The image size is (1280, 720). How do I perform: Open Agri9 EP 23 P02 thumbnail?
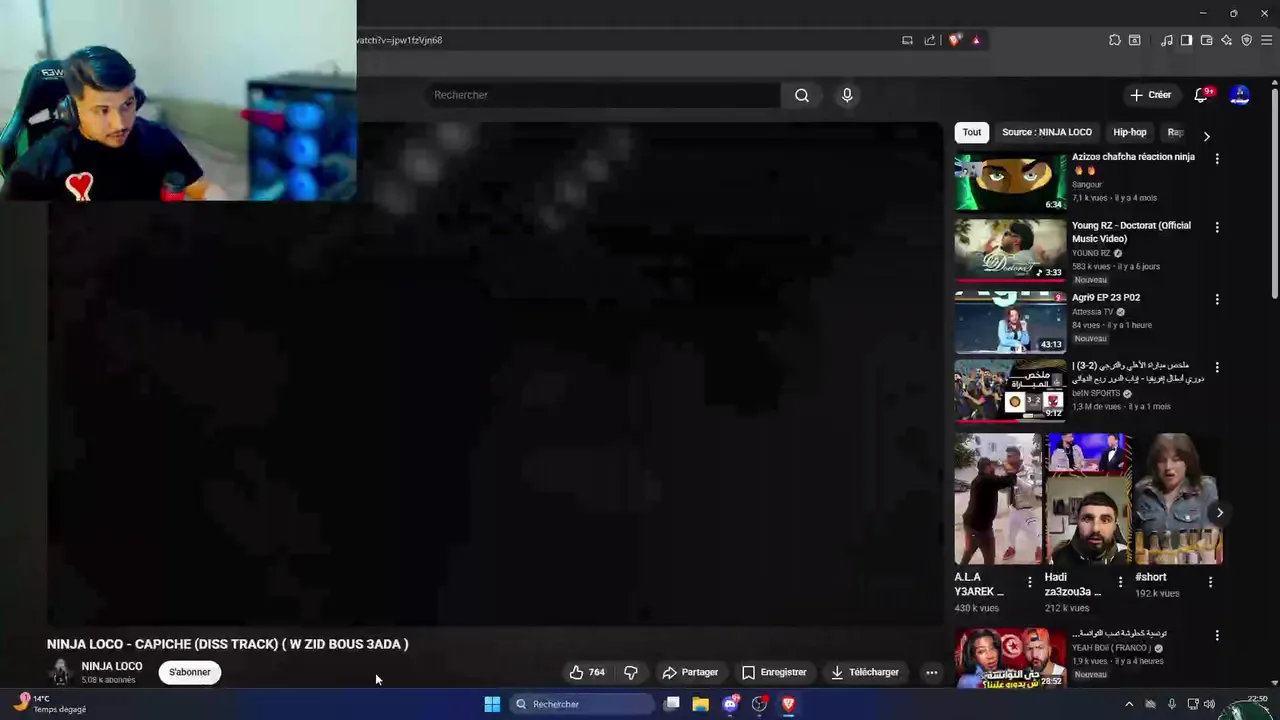(1010, 322)
